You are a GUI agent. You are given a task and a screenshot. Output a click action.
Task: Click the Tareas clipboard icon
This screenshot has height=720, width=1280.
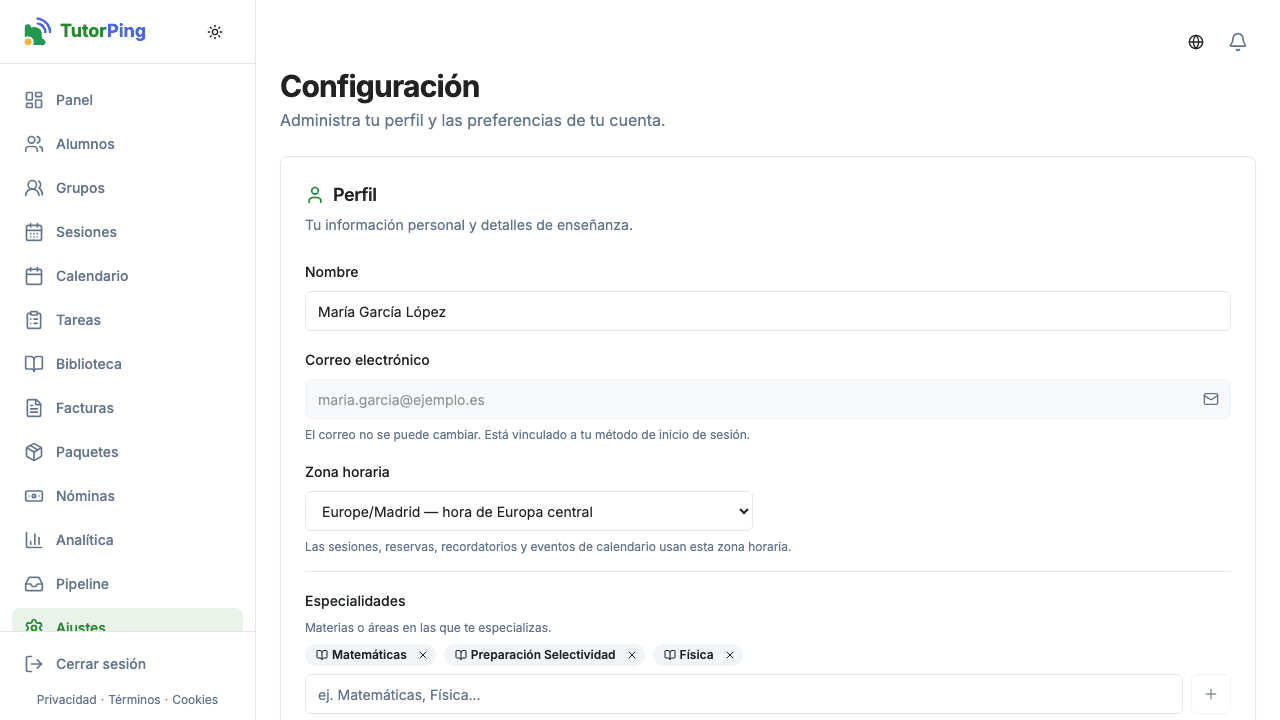pyautogui.click(x=34, y=320)
